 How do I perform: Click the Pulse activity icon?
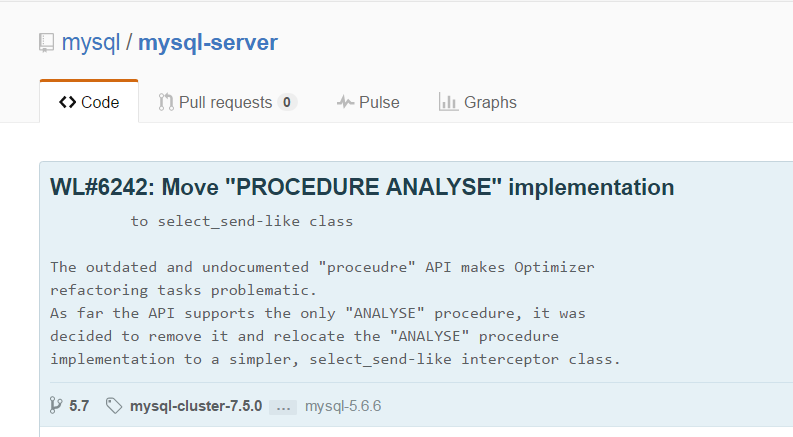point(345,102)
